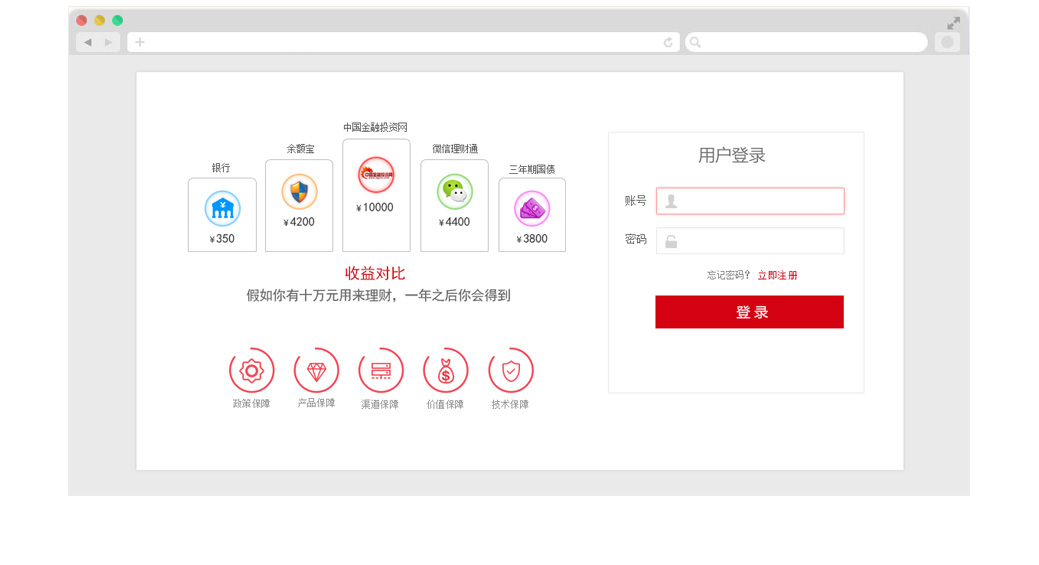Click the browser search field
This screenshot has width=1039, height=565.
tap(806, 42)
